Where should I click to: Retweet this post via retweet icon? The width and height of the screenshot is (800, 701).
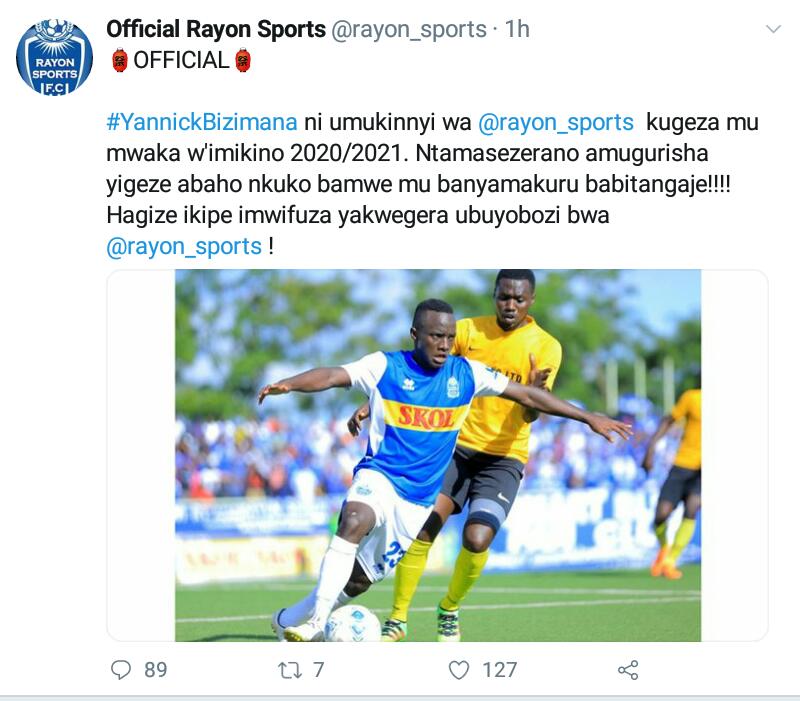pyautogui.click(x=289, y=670)
